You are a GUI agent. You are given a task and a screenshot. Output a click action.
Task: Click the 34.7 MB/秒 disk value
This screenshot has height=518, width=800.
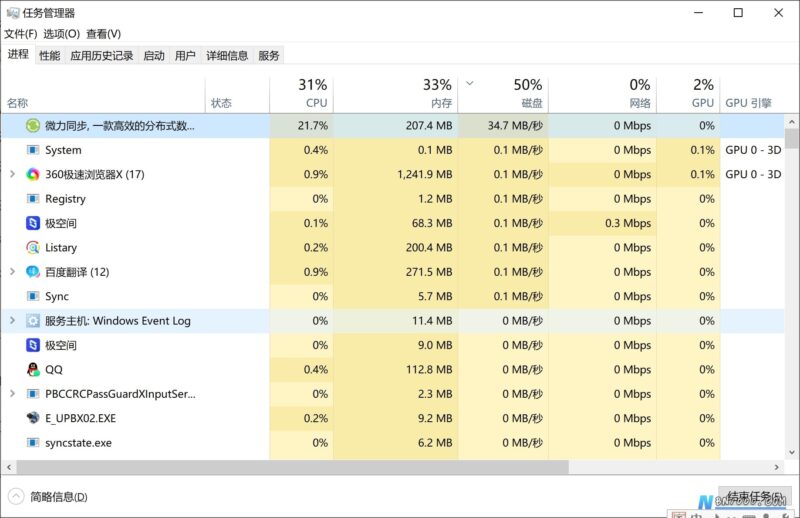(515, 126)
